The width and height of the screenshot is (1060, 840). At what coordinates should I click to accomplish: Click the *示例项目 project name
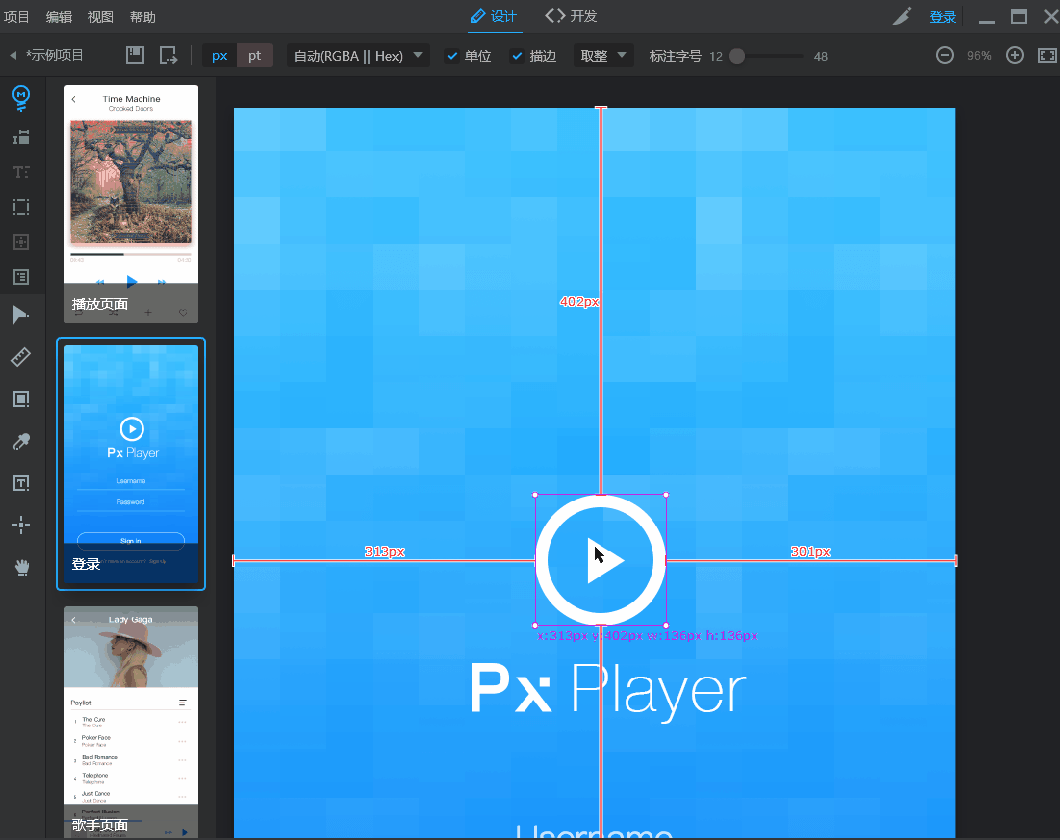click(54, 55)
